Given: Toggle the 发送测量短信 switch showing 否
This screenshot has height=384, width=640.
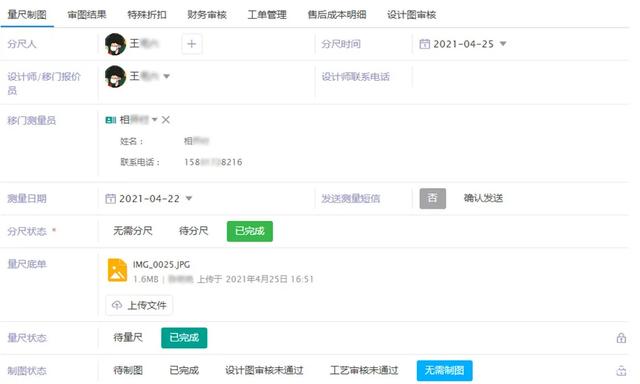Looking at the screenshot, I should [x=433, y=199].
